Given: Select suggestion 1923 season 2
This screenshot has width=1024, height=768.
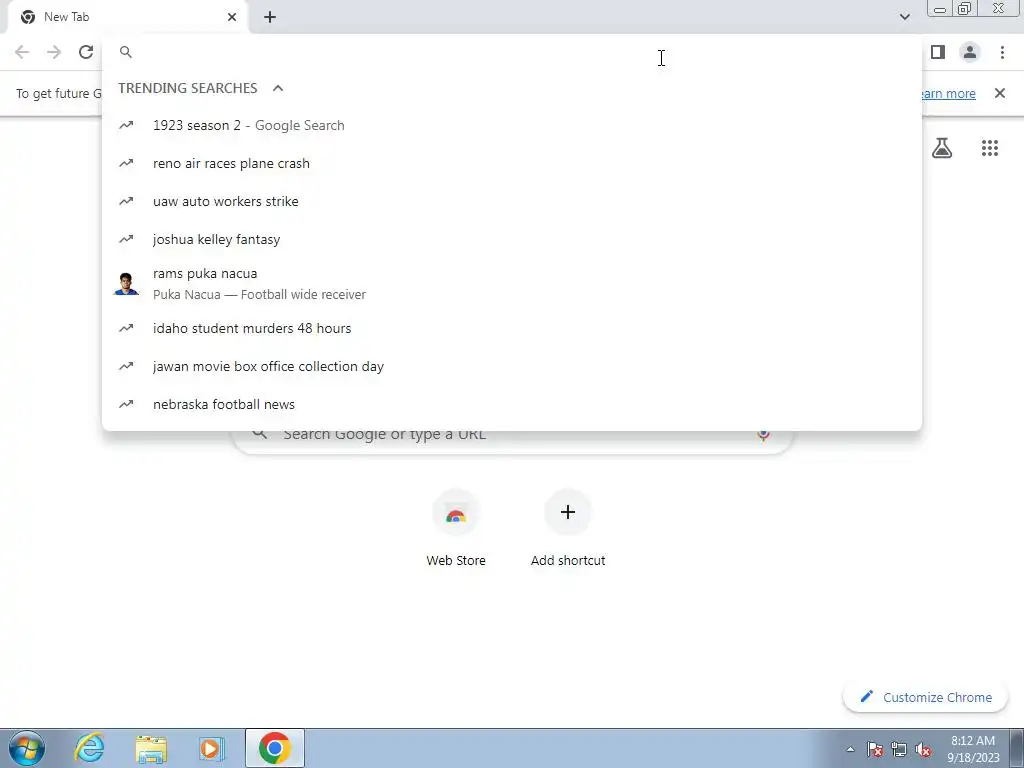Looking at the screenshot, I should tap(512, 125).
